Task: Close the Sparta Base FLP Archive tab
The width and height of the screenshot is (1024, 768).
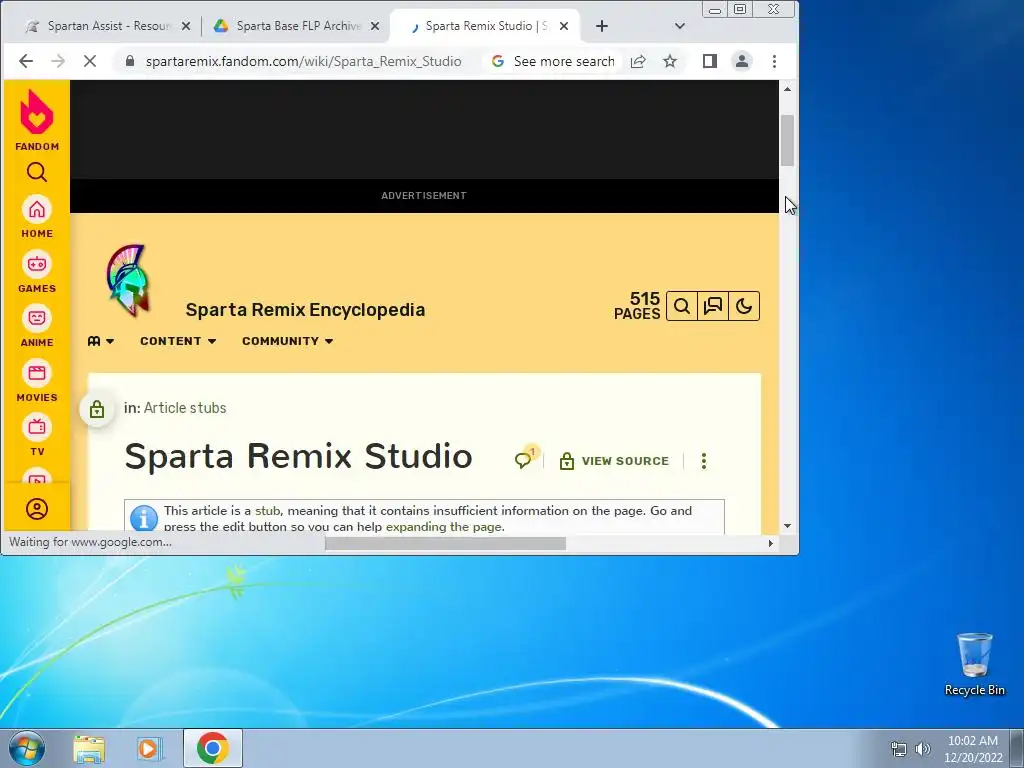Action: coord(375,26)
